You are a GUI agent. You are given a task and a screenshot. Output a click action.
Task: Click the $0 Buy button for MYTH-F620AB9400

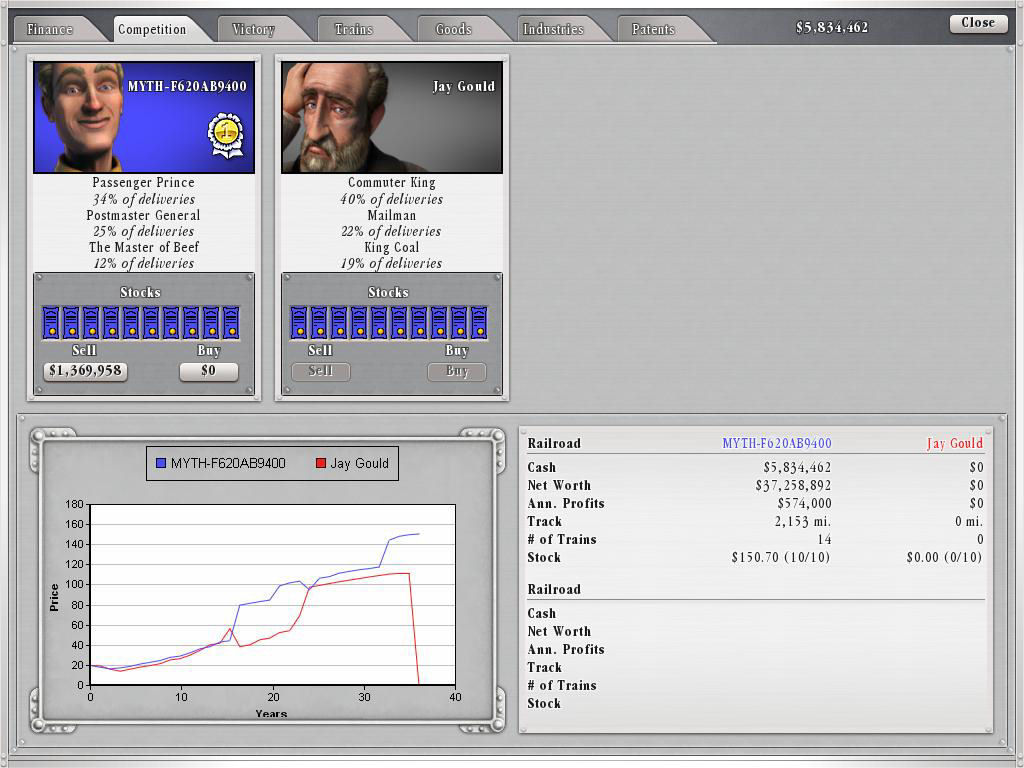[x=208, y=371]
